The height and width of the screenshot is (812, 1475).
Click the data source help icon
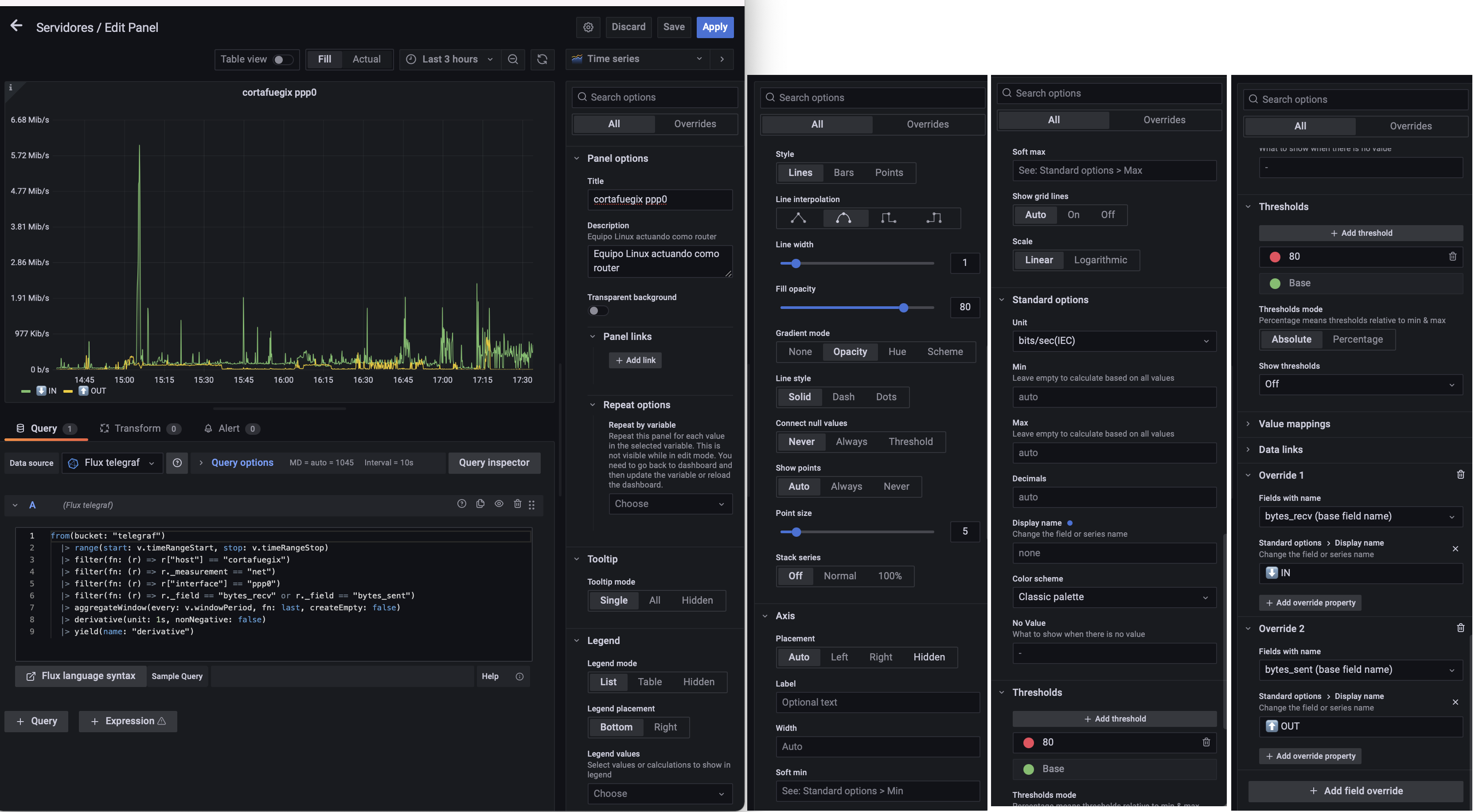click(x=177, y=463)
